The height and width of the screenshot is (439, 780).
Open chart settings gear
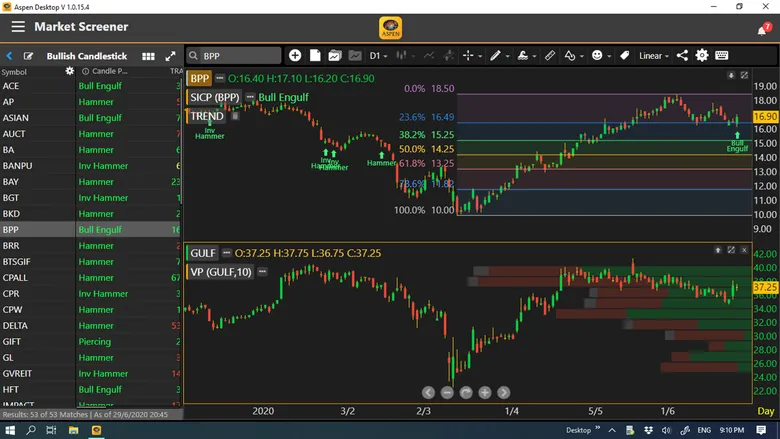(702, 56)
